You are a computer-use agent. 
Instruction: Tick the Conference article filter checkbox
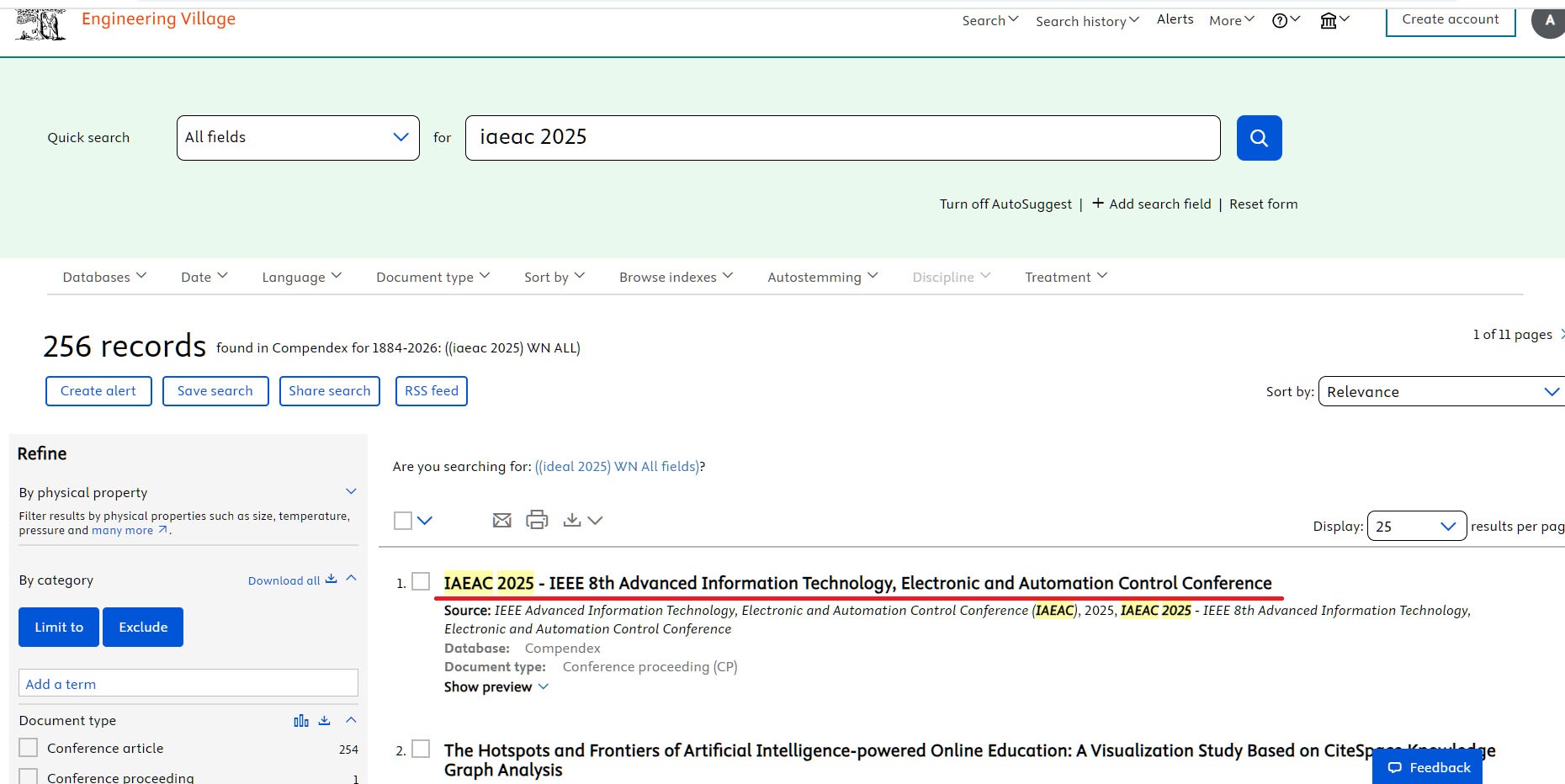pos(29,748)
